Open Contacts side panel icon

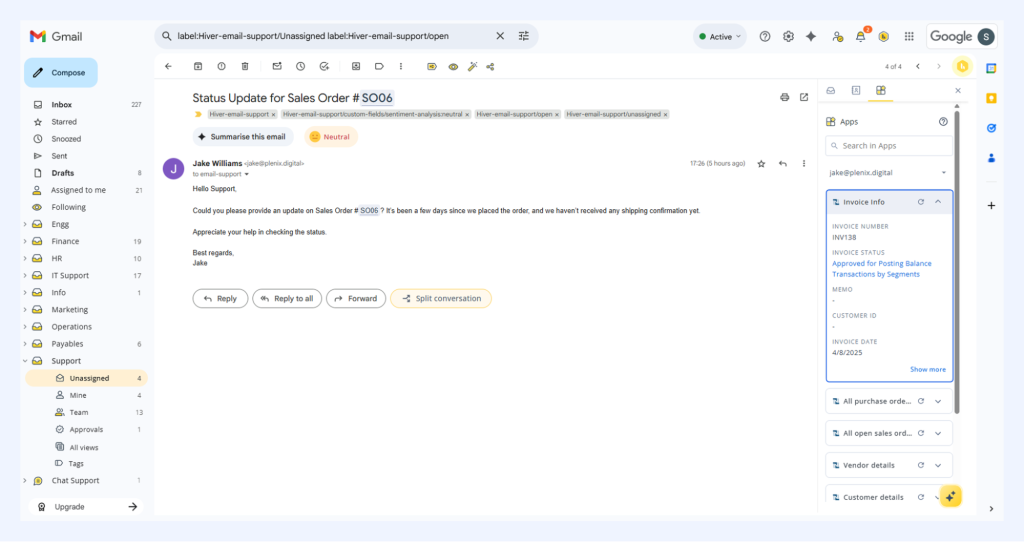click(x=991, y=158)
